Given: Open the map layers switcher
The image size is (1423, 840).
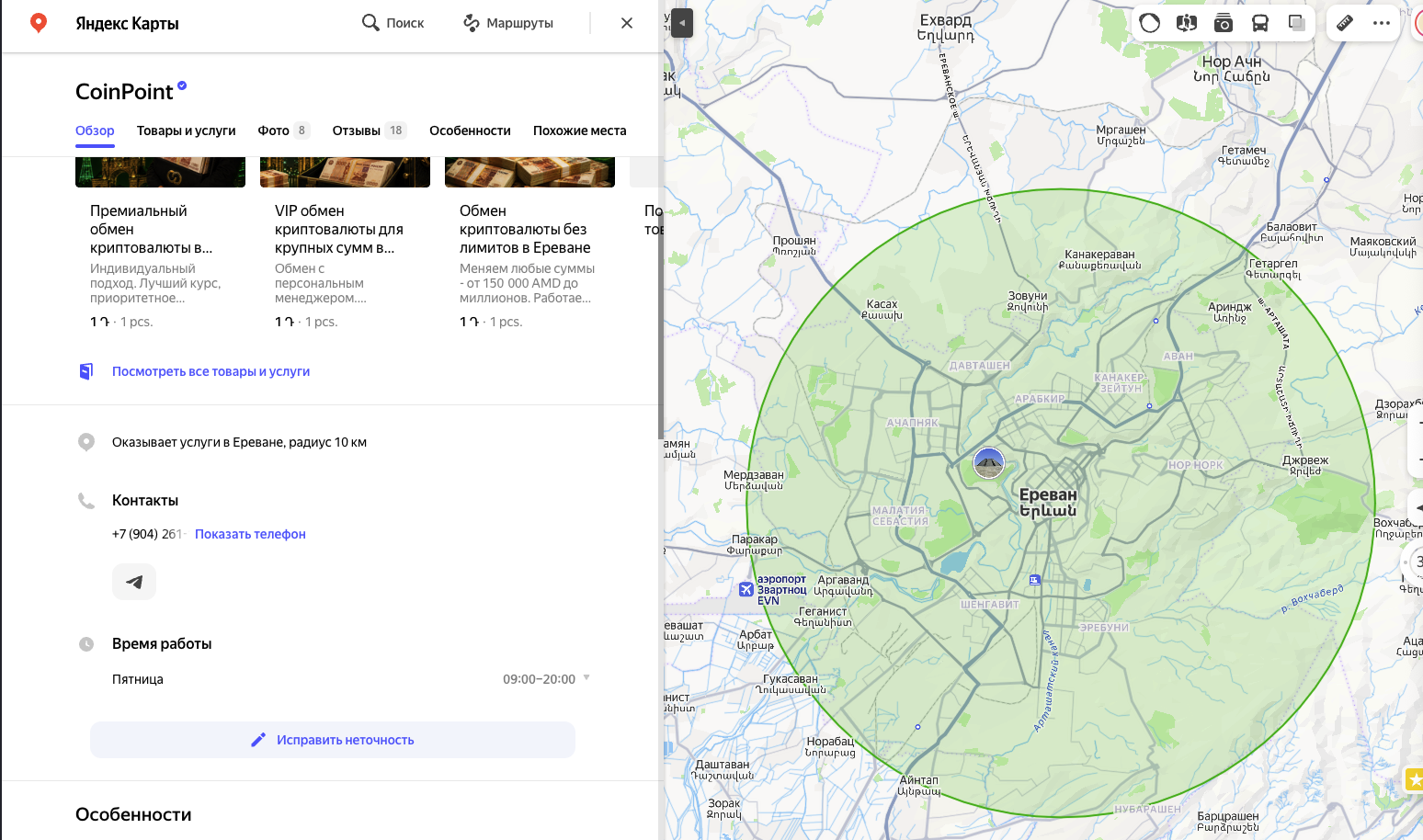Looking at the screenshot, I should click(x=1297, y=23).
